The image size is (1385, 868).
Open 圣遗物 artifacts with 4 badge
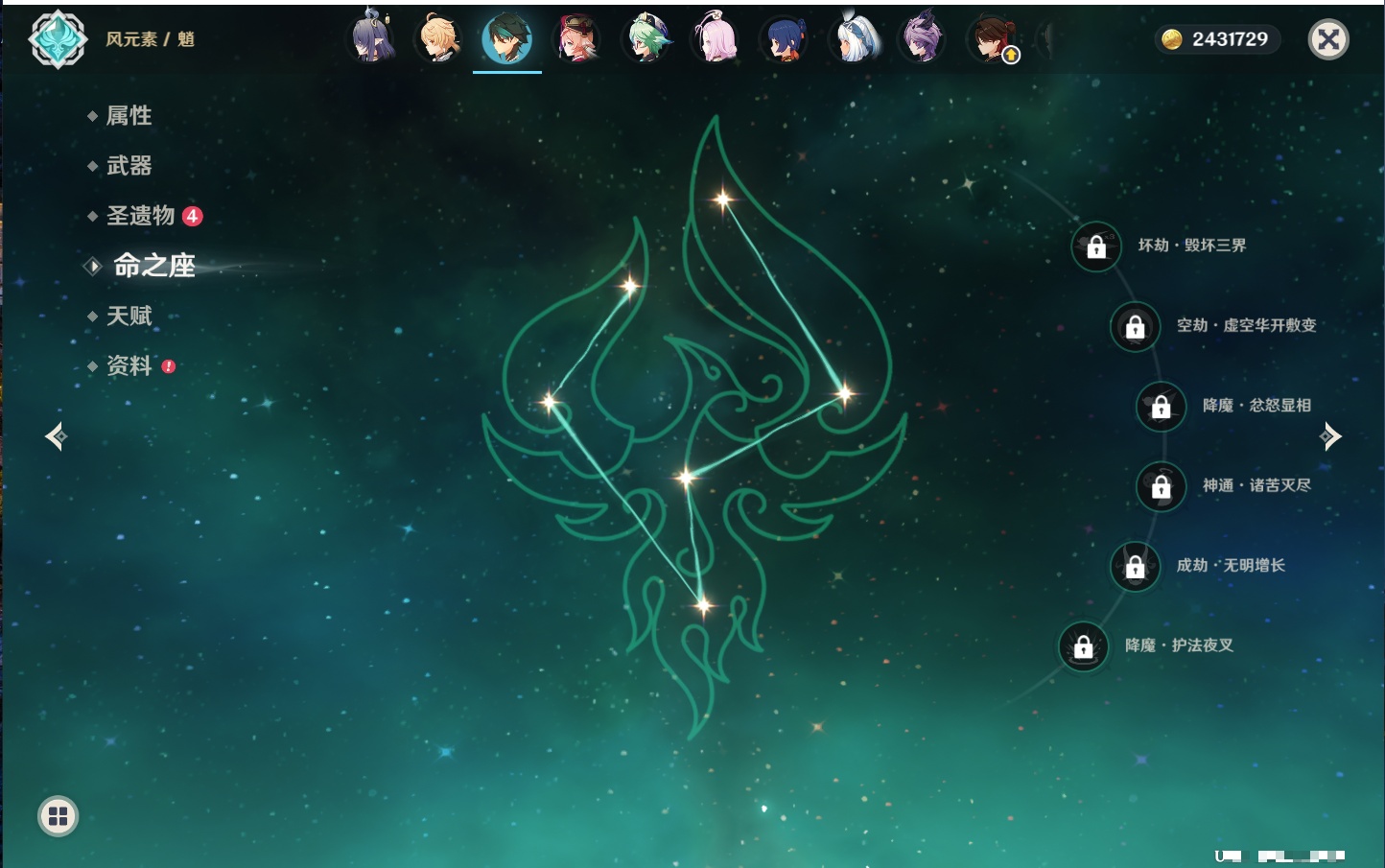coord(141,216)
